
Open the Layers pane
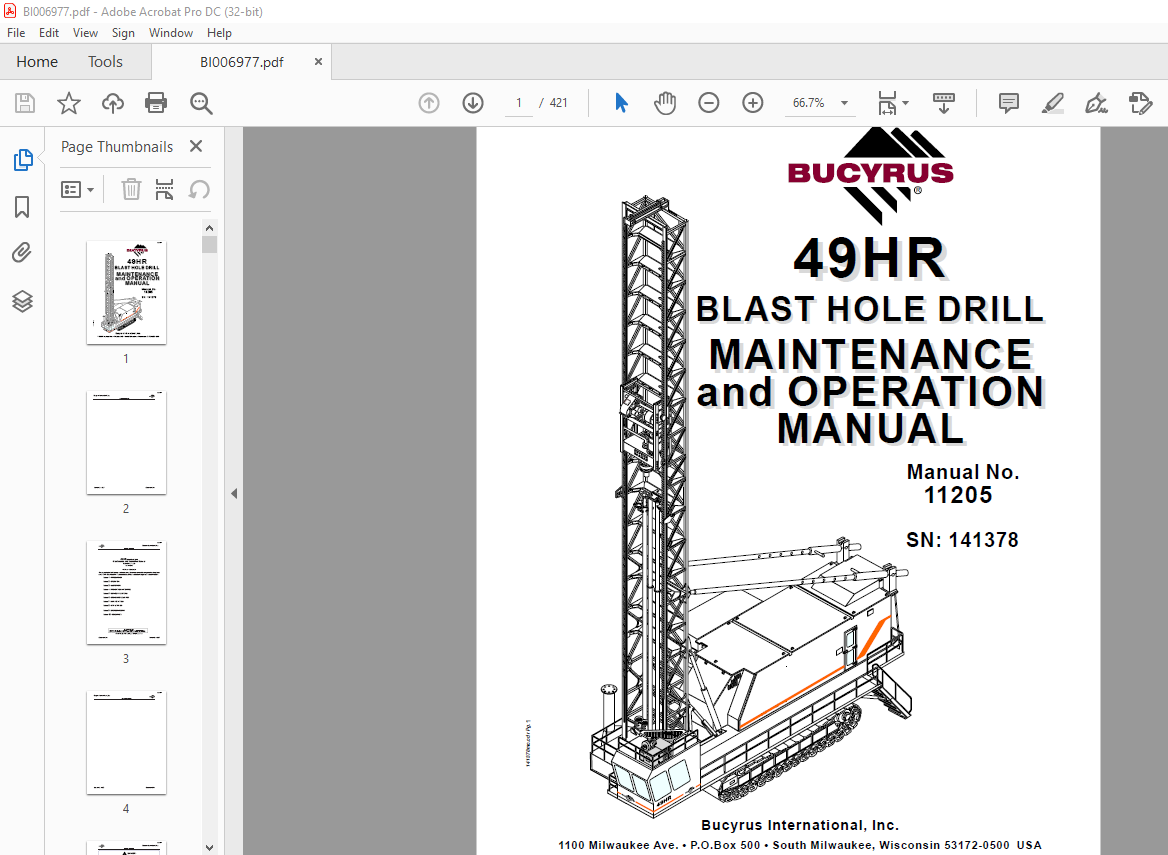coord(22,301)
